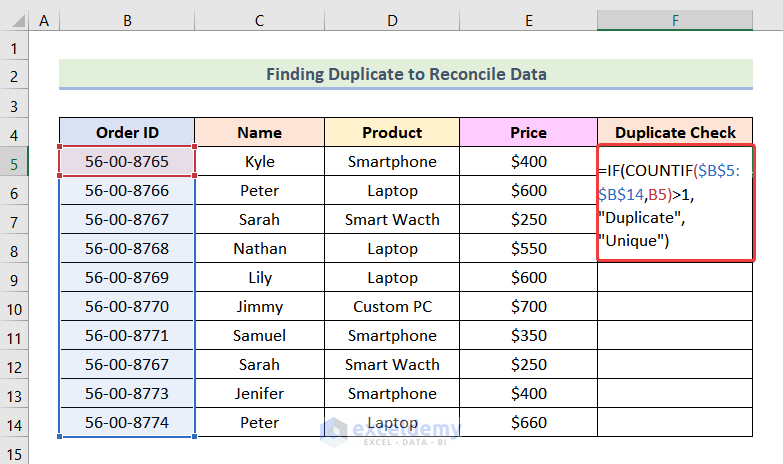Click the select-all corner triangle
The width and height of the screenshot is (783, 464).
(15, 21)
